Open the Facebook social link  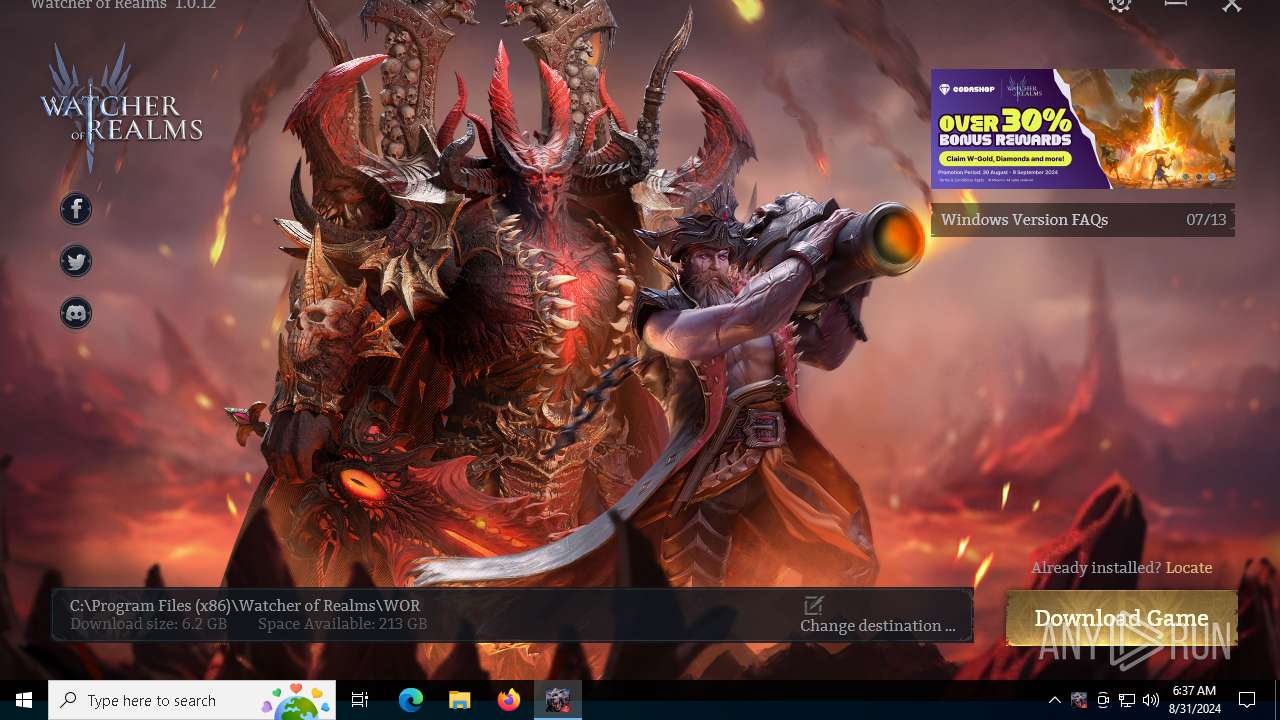coord(76,209)
